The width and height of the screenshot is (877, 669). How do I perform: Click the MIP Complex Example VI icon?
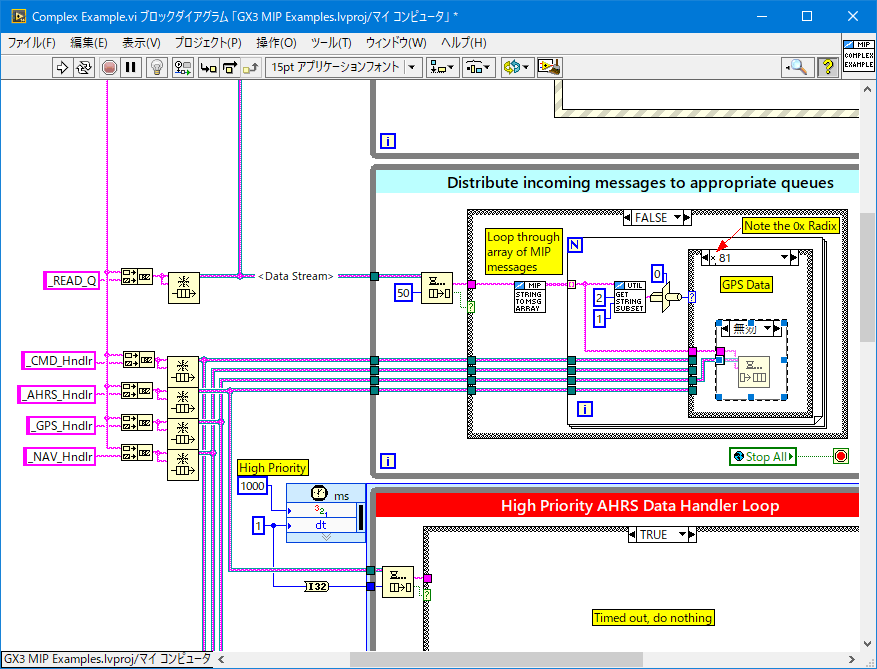pyautogui.click(x=859, y=55)
